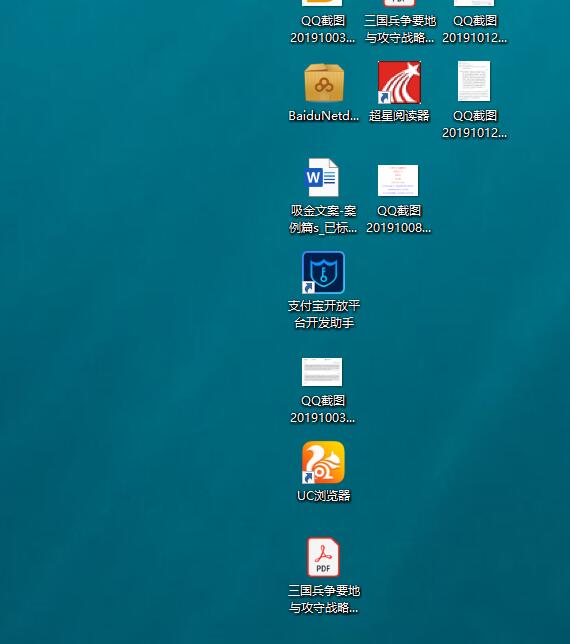Click the QQ截图20191003 label above BaiduNetdisk
570x644 pixels.
coord(323,29)
